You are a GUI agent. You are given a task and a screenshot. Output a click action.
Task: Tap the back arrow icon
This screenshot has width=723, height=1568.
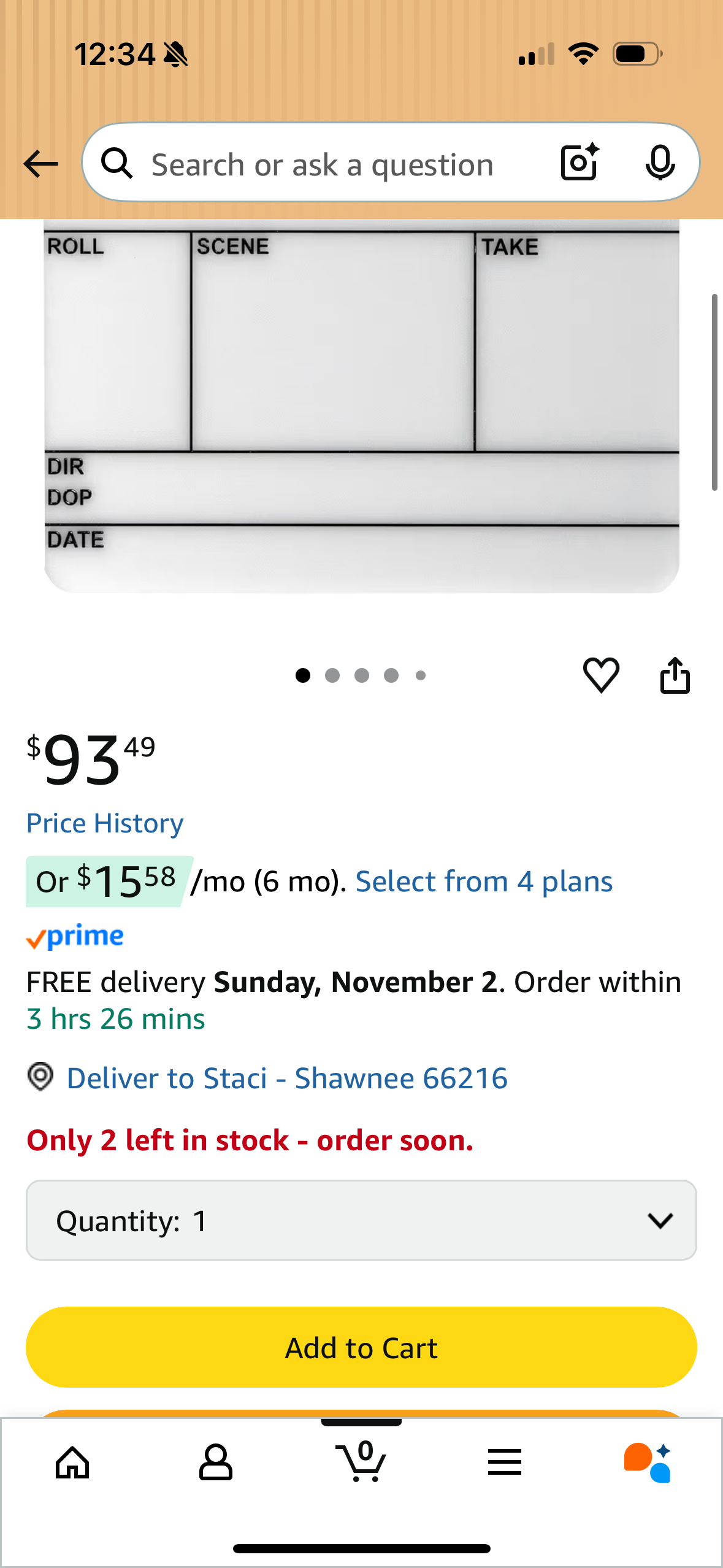40,164
